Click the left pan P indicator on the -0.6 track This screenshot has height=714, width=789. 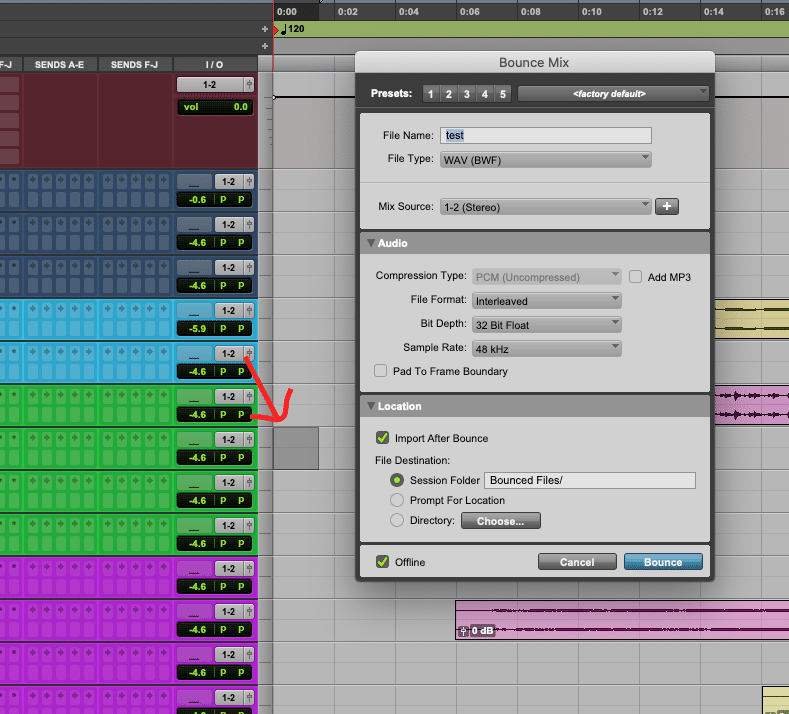223,200
